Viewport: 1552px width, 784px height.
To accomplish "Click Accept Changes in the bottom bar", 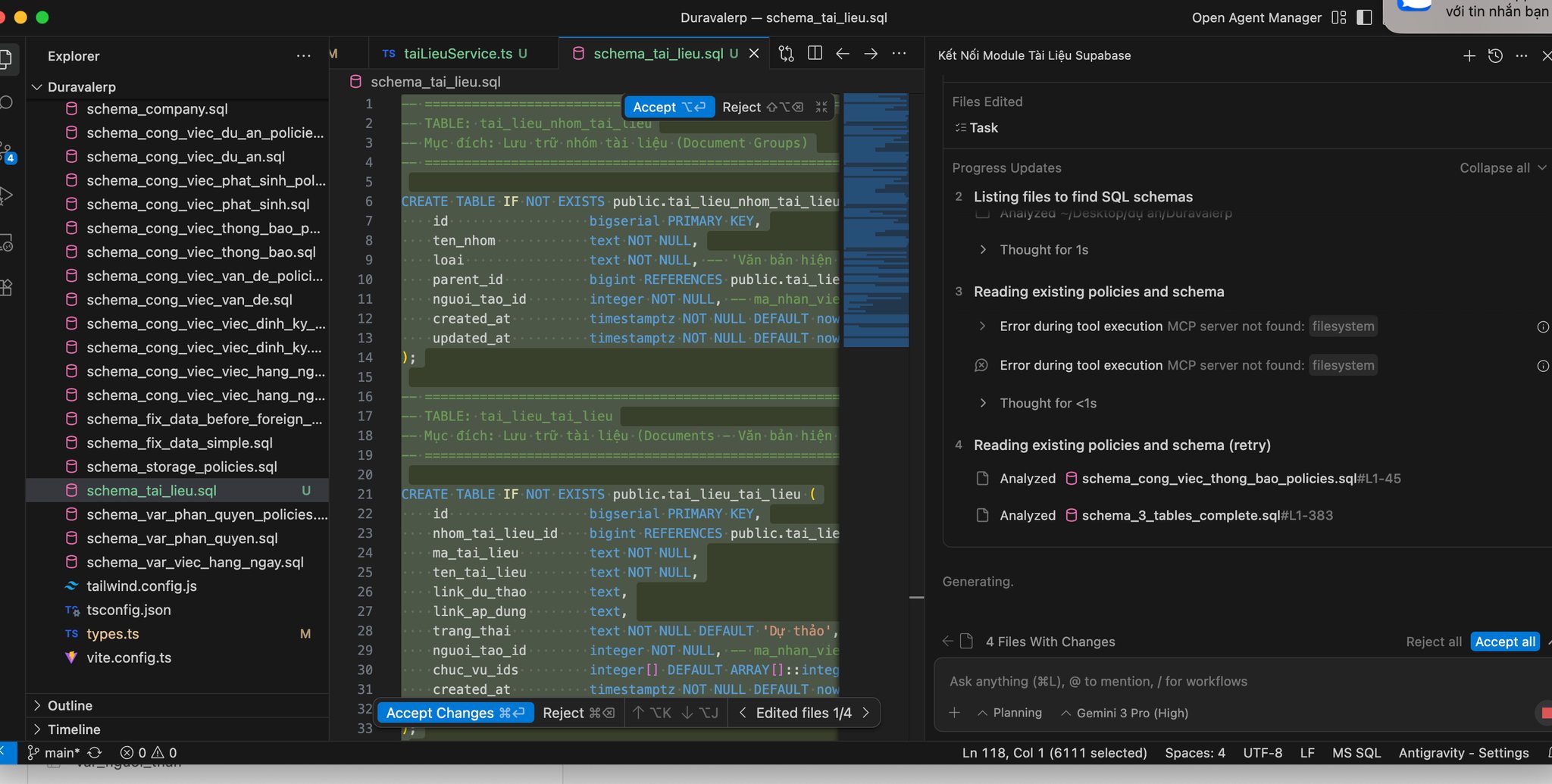I will click(455, 713).
